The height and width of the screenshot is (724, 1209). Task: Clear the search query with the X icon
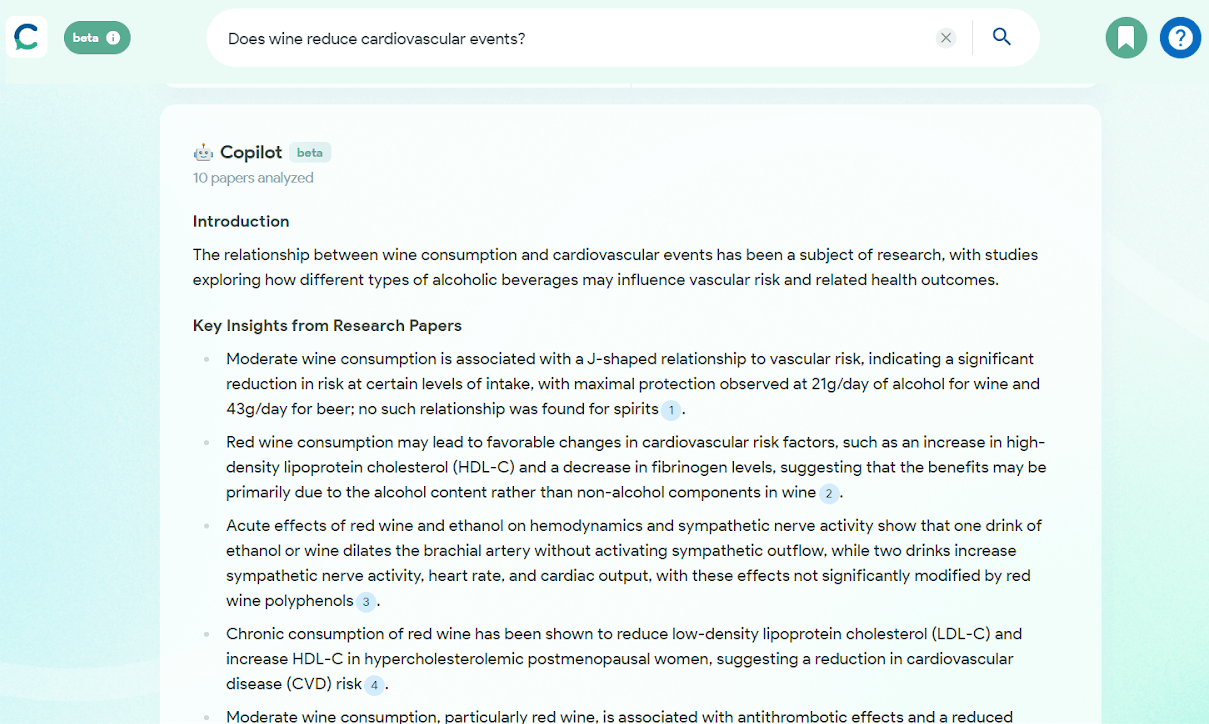point(946,38)
